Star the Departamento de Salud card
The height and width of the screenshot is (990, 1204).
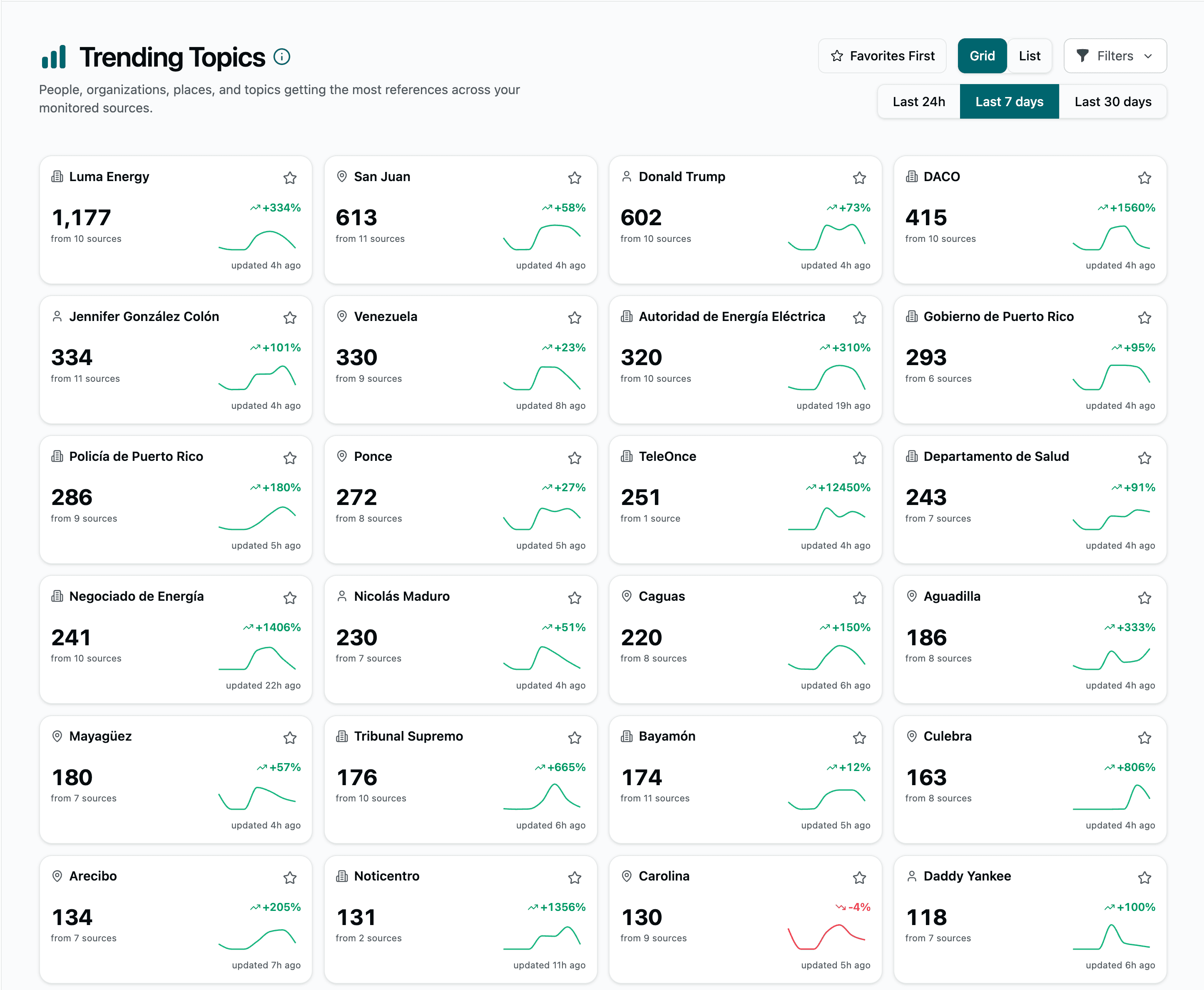(x=1144, y=458)
